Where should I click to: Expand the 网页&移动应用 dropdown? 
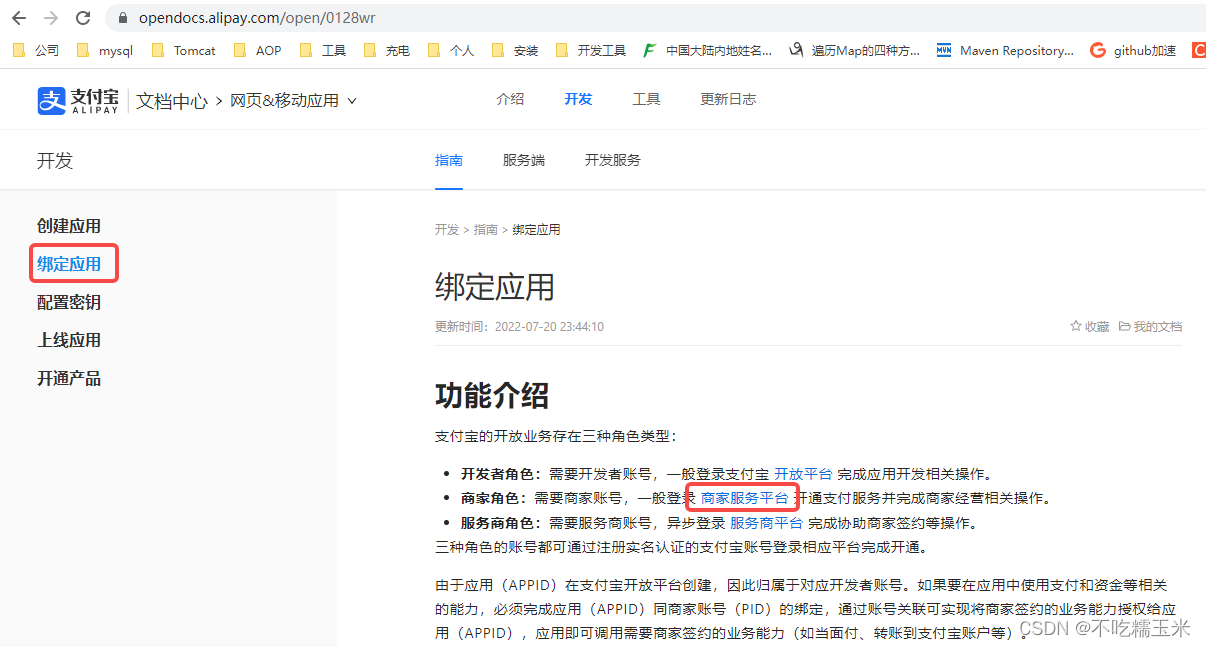click(293, 101)
